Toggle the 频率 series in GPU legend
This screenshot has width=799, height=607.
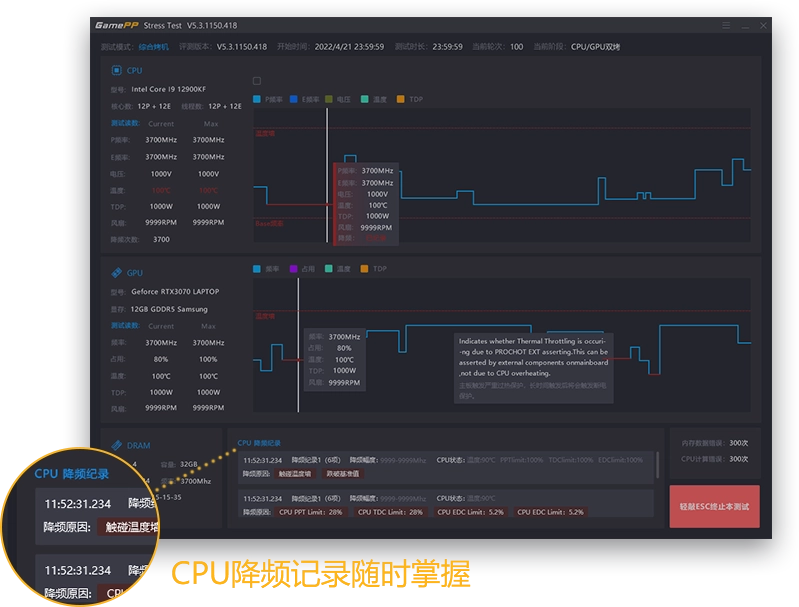[x=266, y=269]
